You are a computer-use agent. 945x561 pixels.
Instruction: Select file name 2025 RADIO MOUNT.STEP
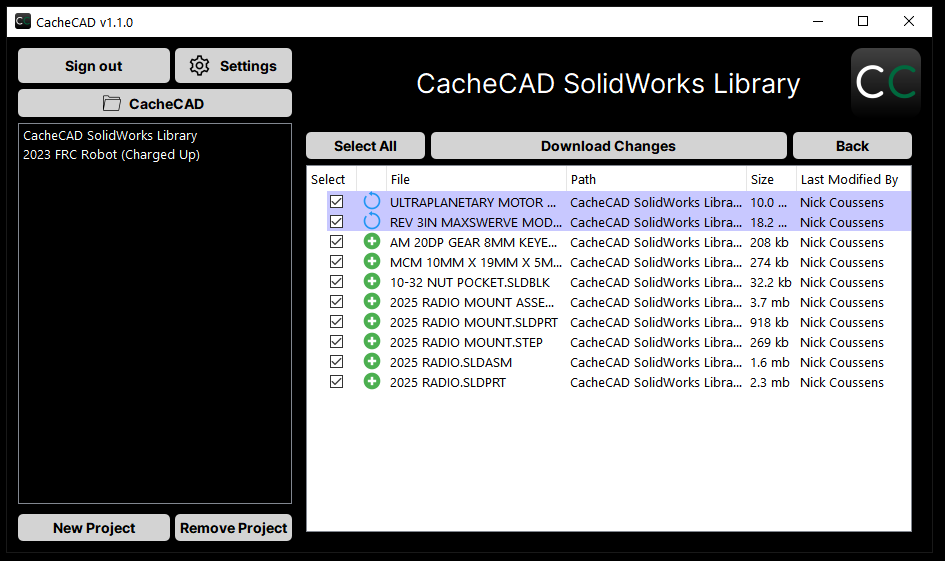tap(466, 342)
